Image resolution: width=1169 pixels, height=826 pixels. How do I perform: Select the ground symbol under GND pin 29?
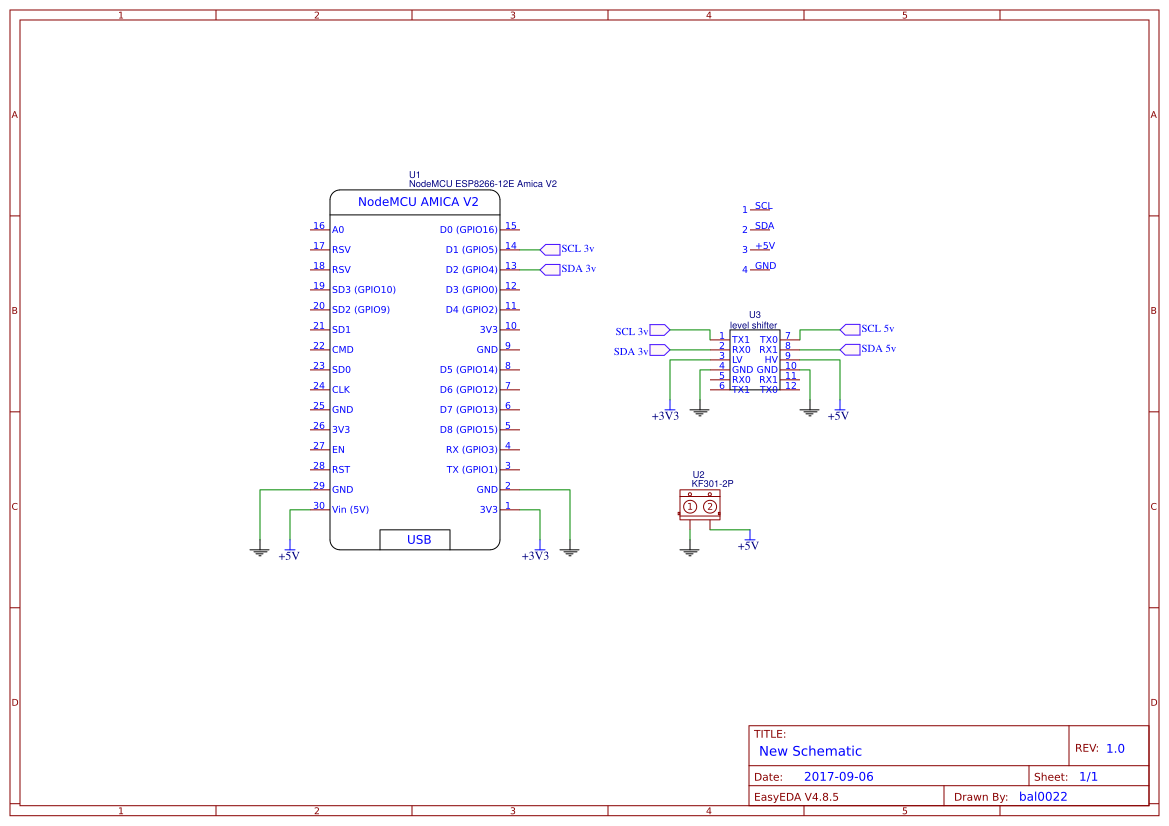tap(258, 547)
